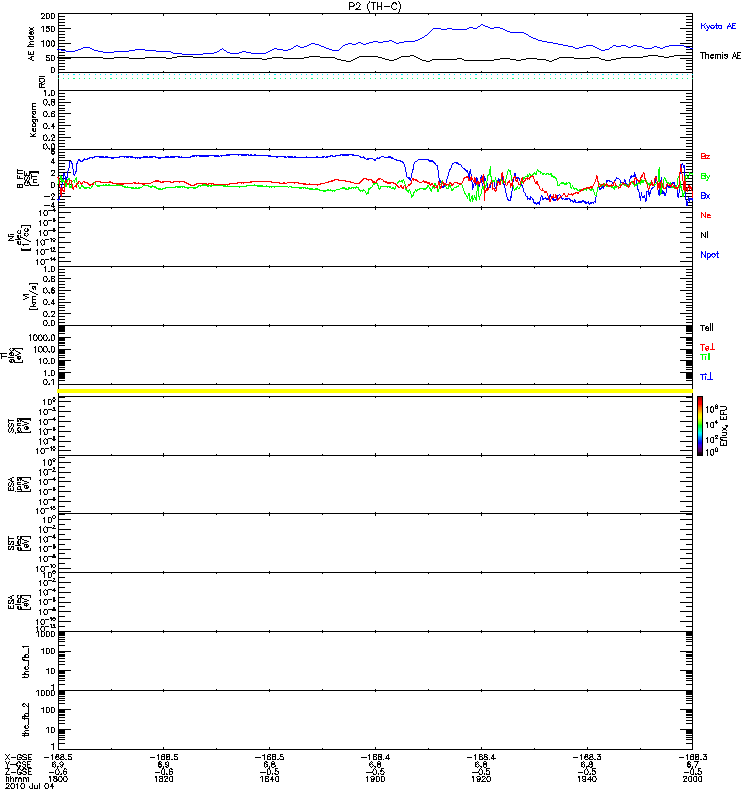Viewport: 750px width, 800px height.
Task: Click the yellow horizontal bar below Ti panel
Action: [375, 391]
